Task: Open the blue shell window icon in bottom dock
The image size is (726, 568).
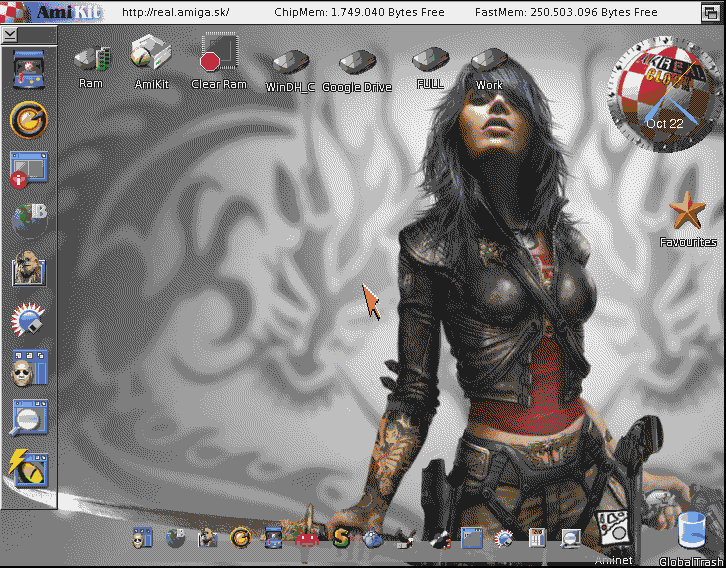Action: pos(472,538)
